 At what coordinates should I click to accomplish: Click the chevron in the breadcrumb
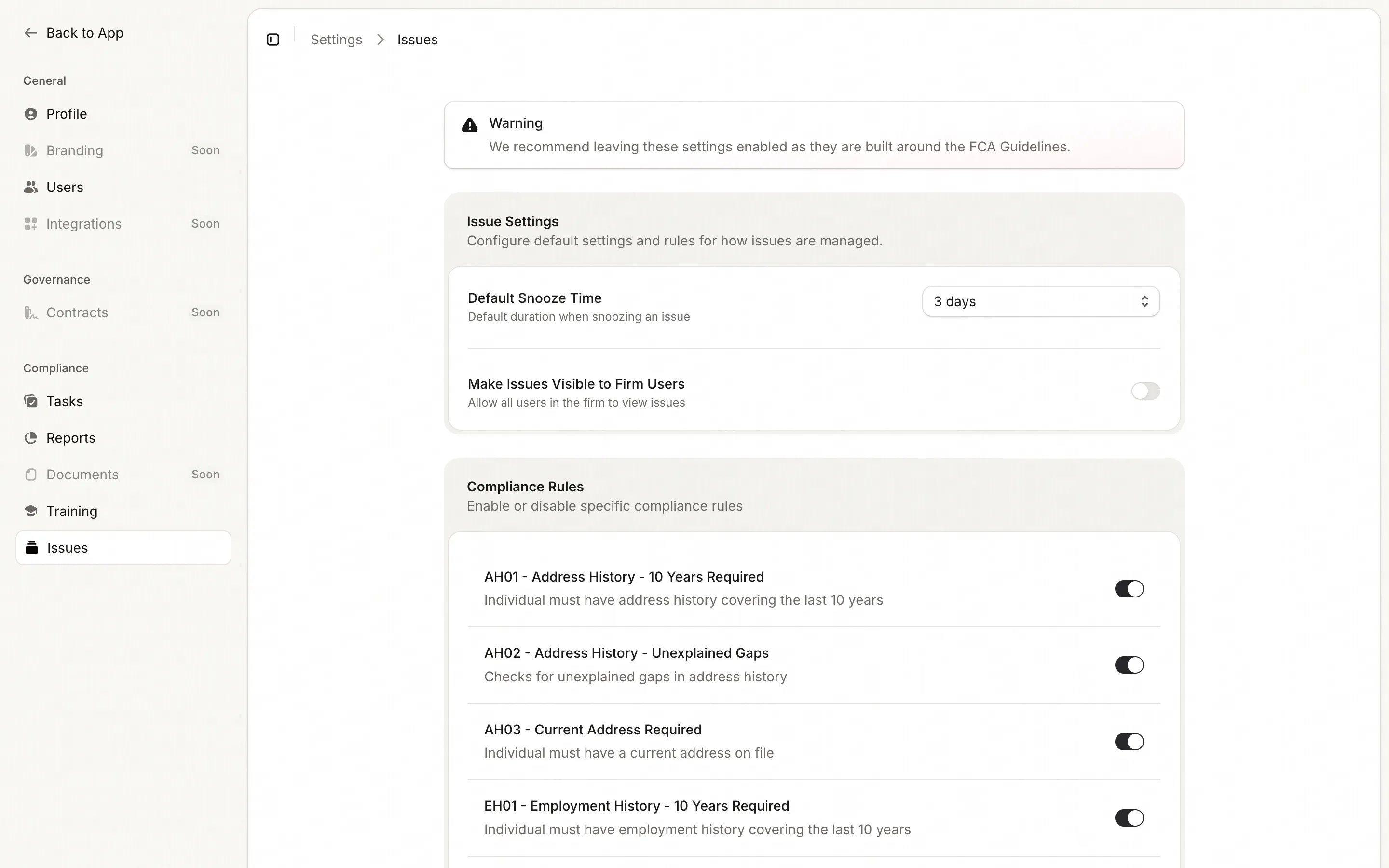pos(380,39)
